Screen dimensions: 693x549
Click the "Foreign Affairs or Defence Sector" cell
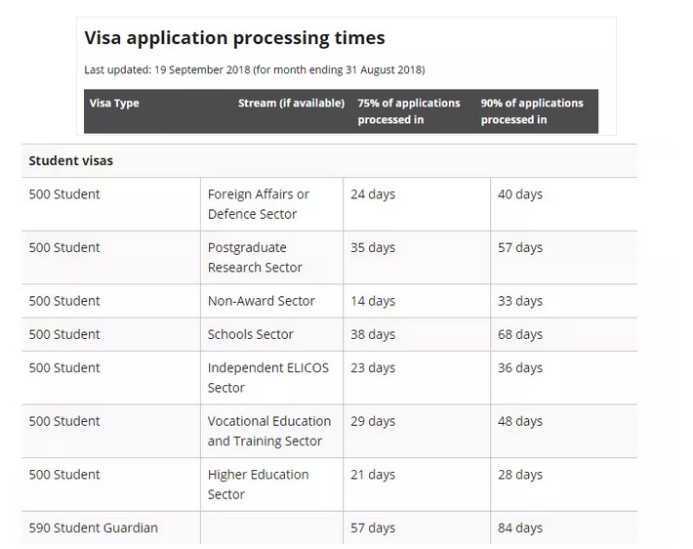[258, 204]
